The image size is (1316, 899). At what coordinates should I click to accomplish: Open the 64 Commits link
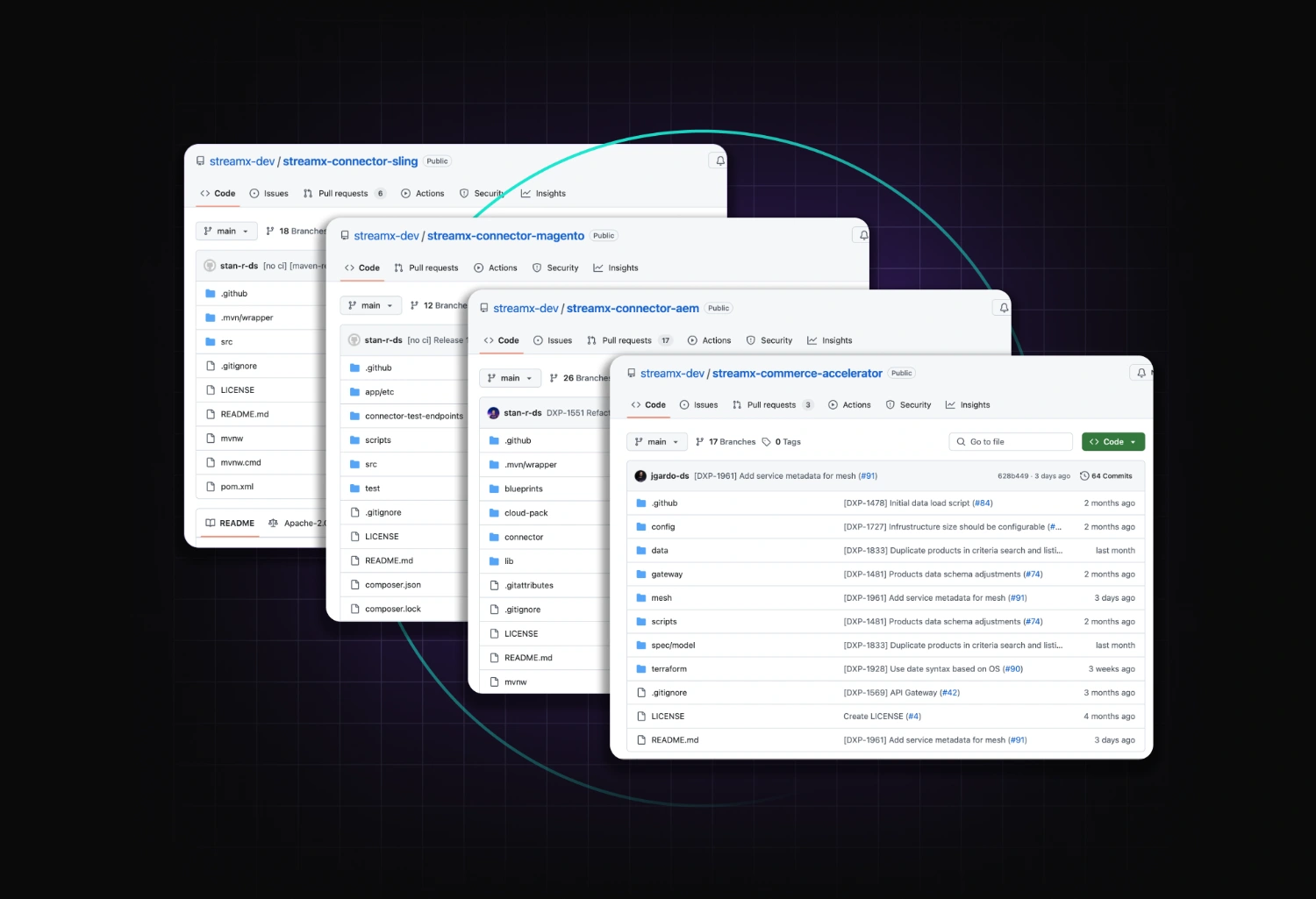coord(1106,475)
